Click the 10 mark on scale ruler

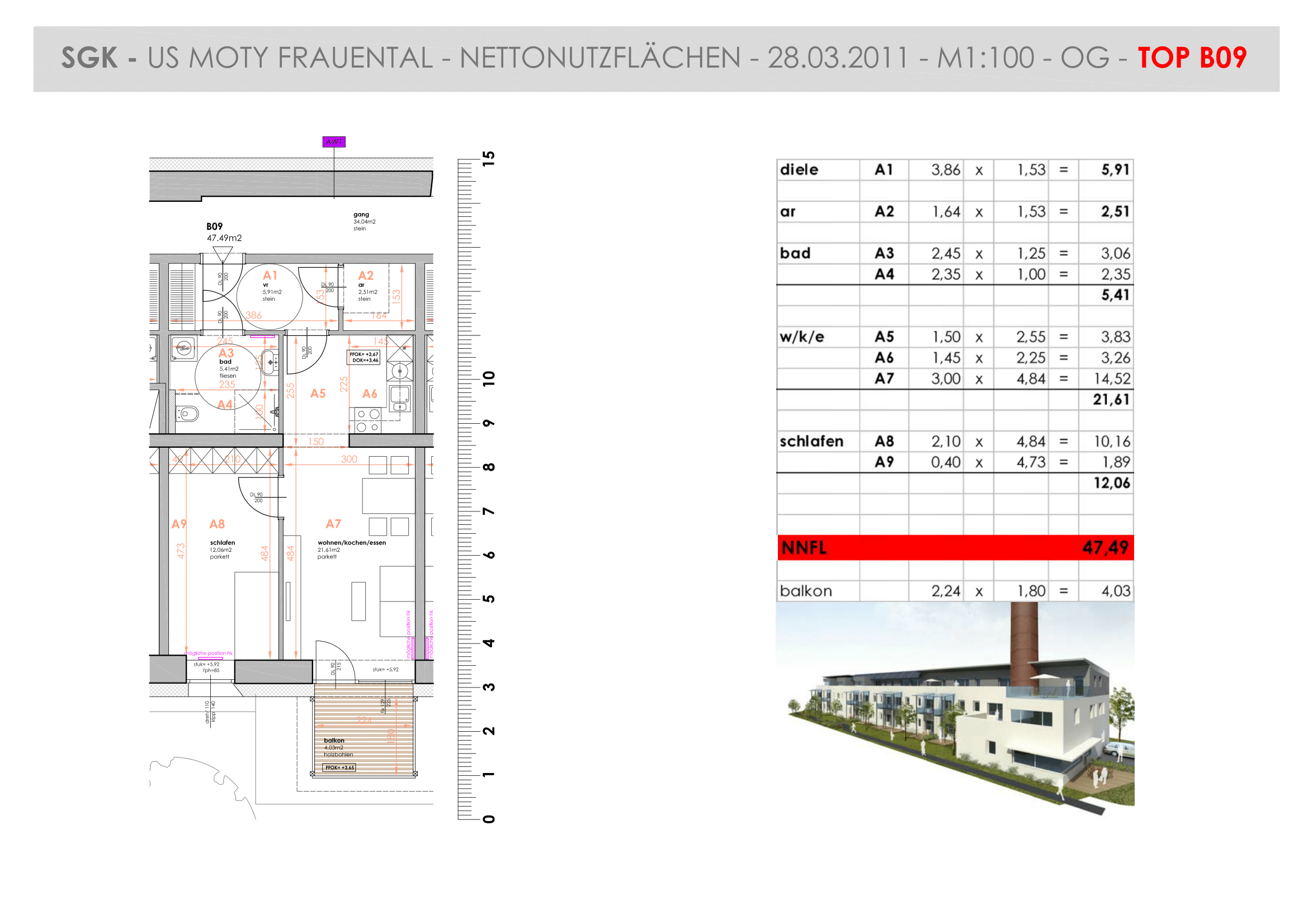point(489,378)
